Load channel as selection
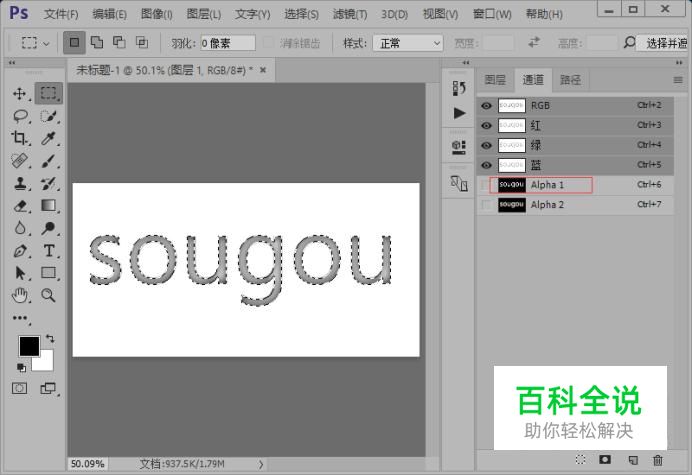Screen dimensions: 692x475 [x=580, y=460]
